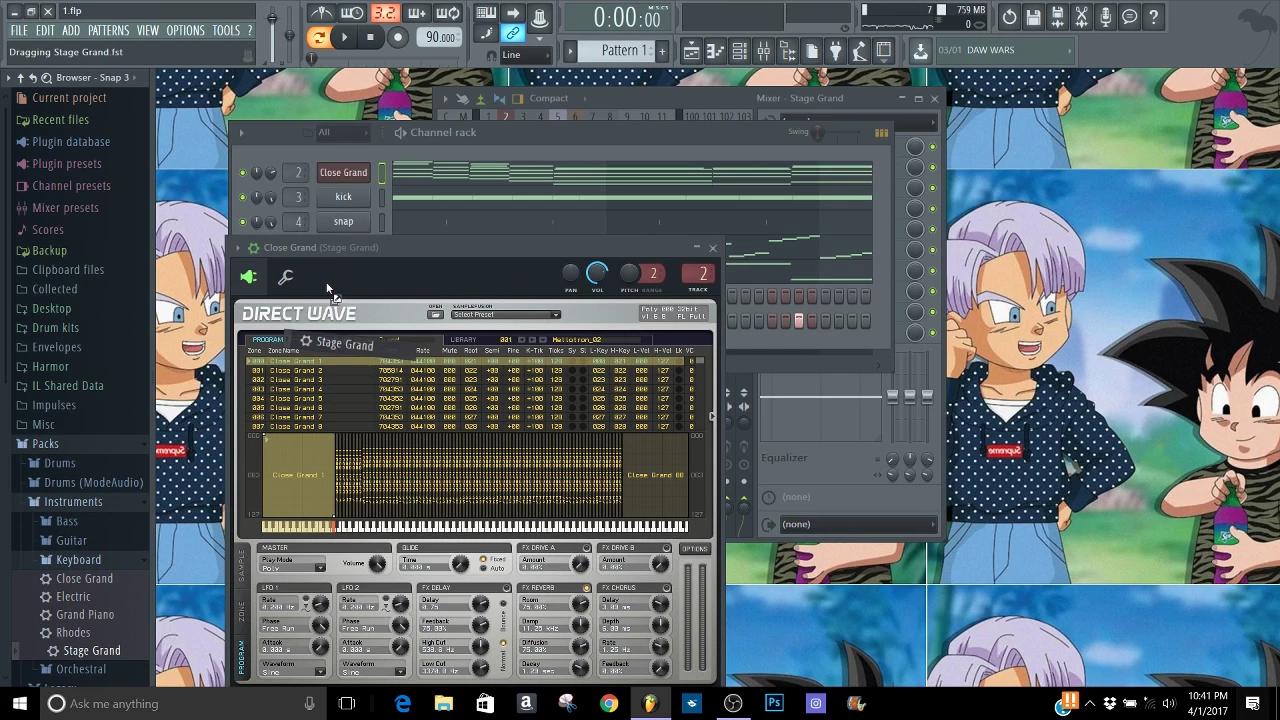Click the Stop button in transport
This screenshot has height=720, width=1280.
click(370, 38)
